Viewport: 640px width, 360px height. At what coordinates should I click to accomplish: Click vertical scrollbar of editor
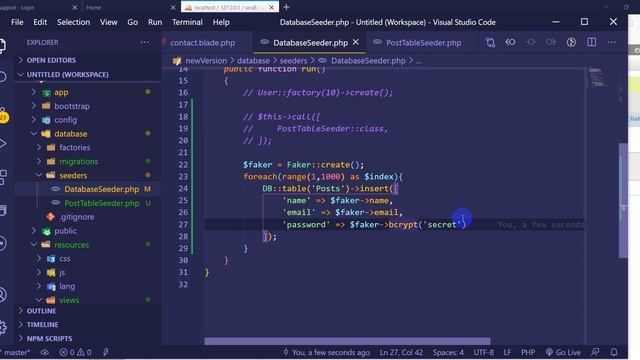coord(623,200)
